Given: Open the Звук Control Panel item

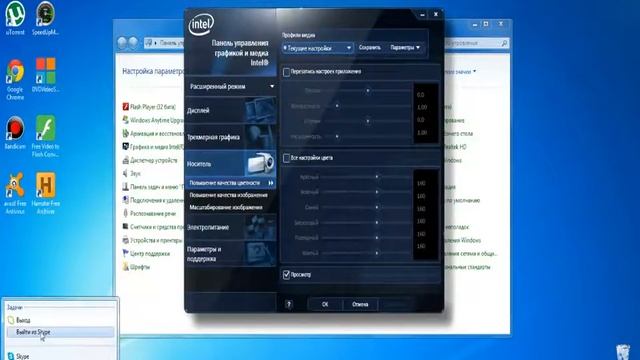Looking at the screenshot, I should [131, 173].
